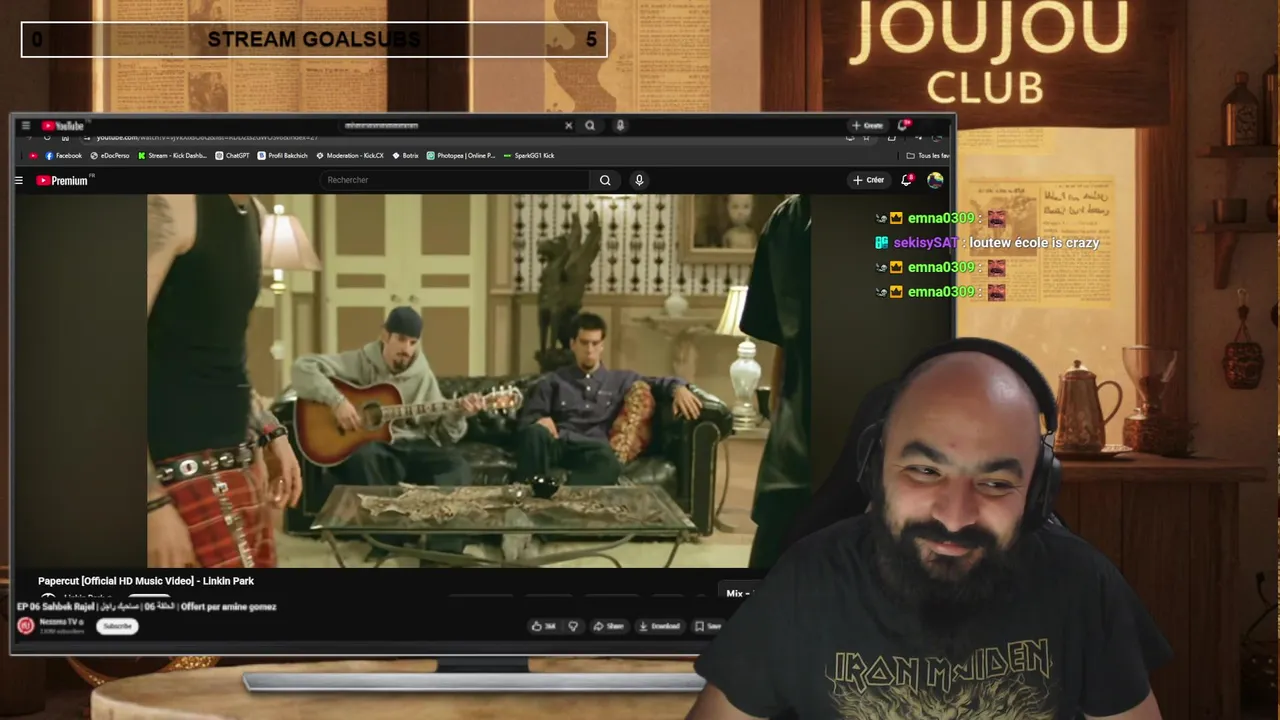Click the Share button under the video
1280x720 pixels.
pyautogui.click(x=608, y=626)
